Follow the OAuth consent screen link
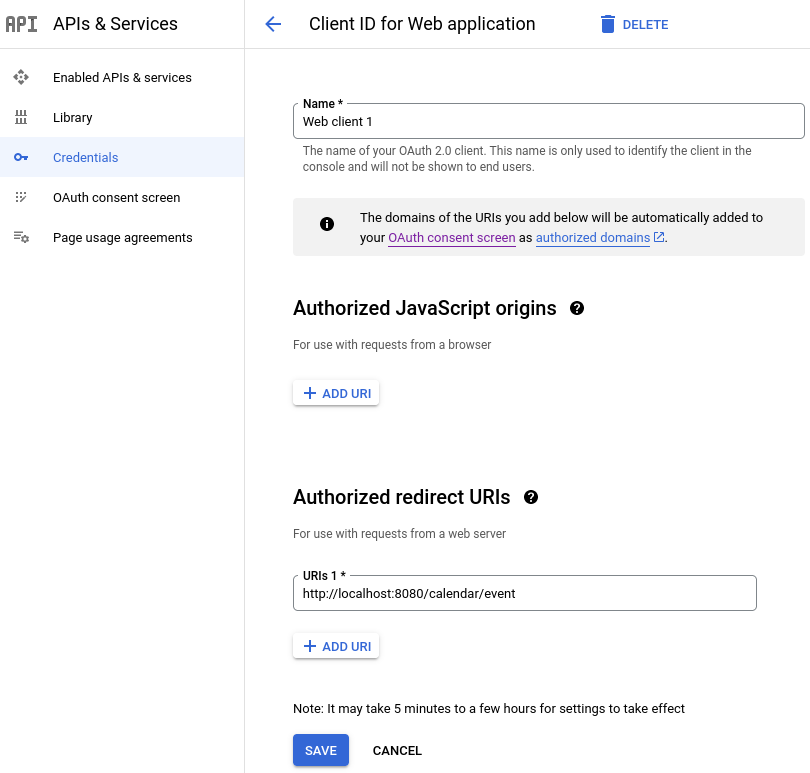This screenshot has height=773, width=810. (x=451, y=238)
